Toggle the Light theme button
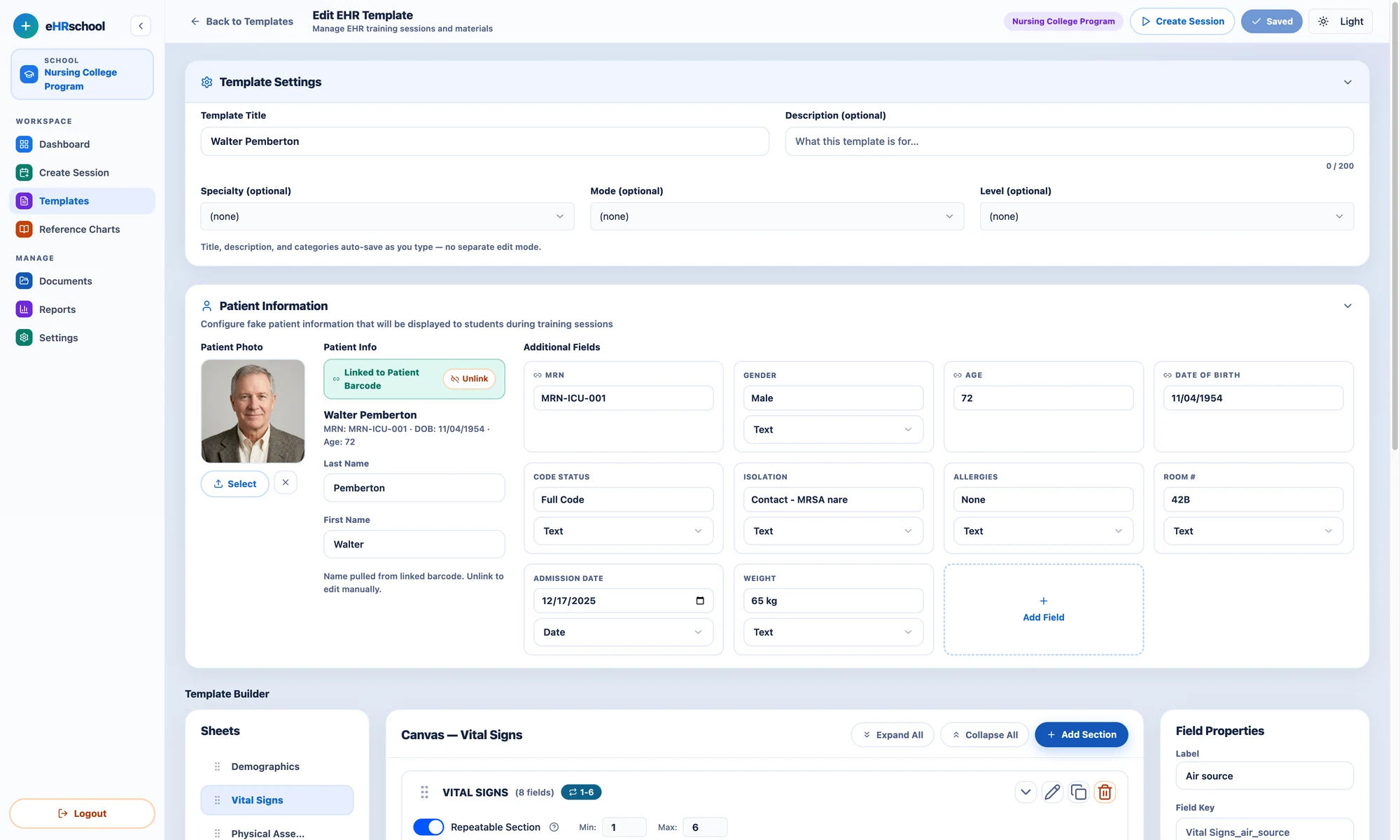This screenshot has width=1400, height=840. (x=1340, y=21)
